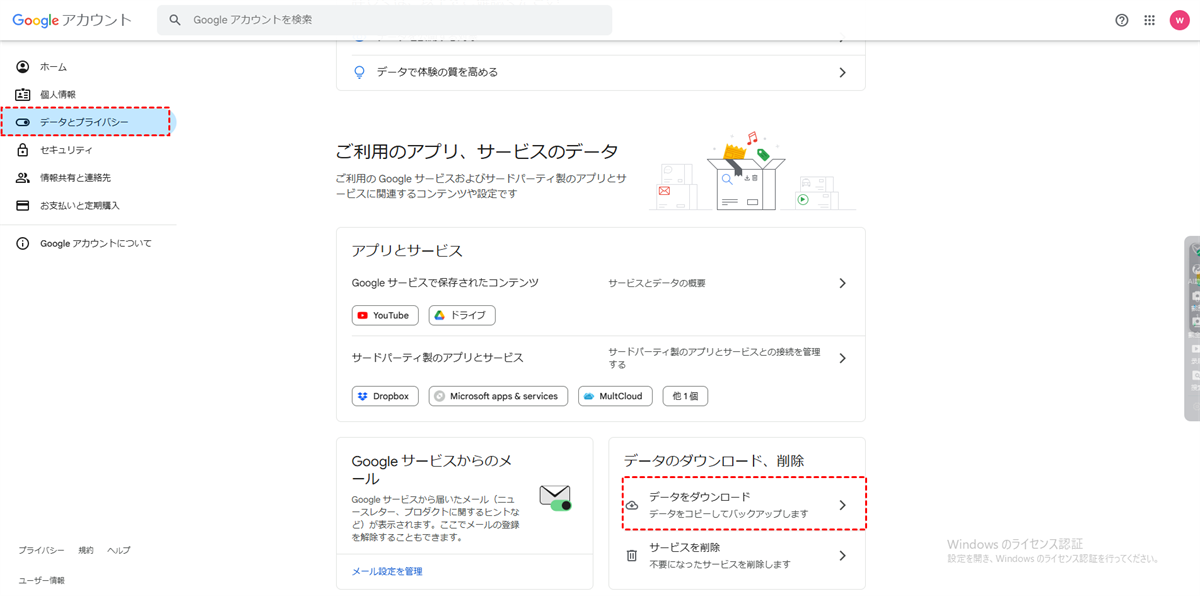
Task: Open Google サービスで保存されたコンテンツ chevron arrow
Action: click(x=842, y=283)
